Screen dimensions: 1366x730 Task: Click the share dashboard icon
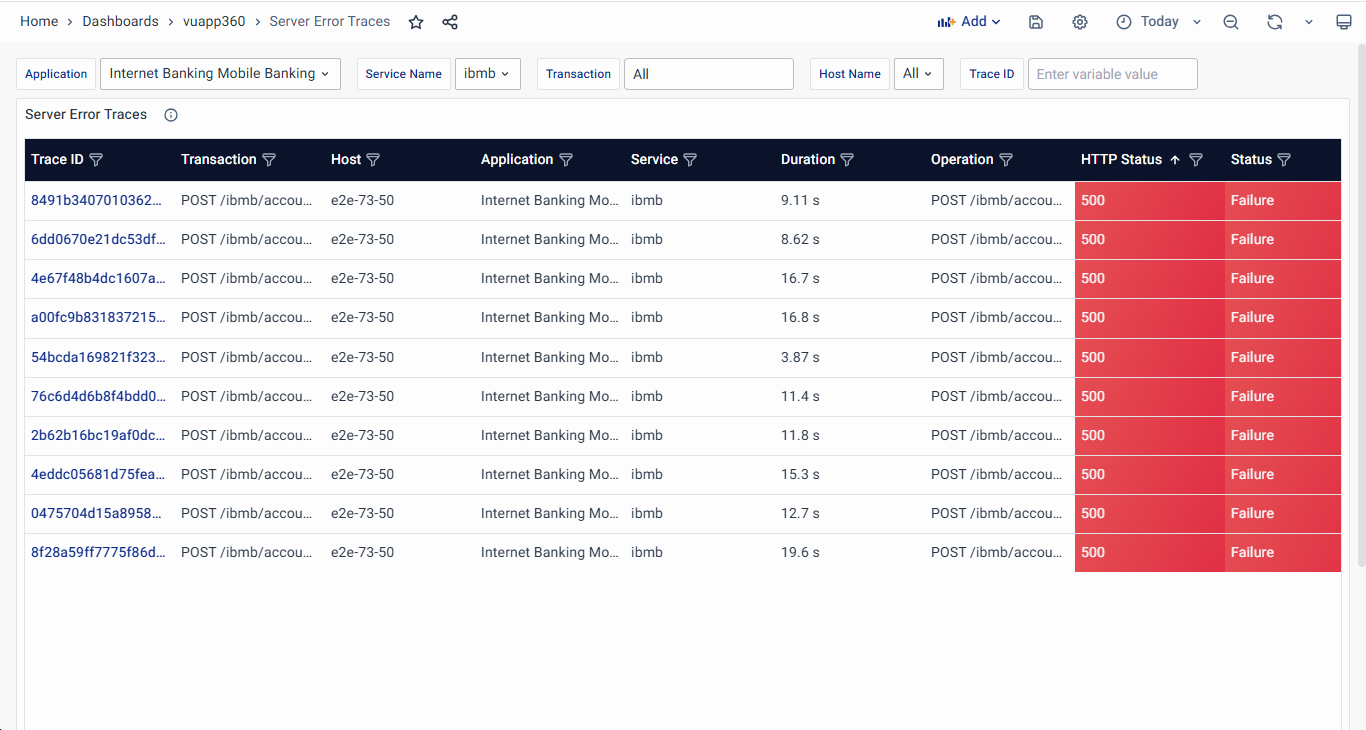point(450,22)
